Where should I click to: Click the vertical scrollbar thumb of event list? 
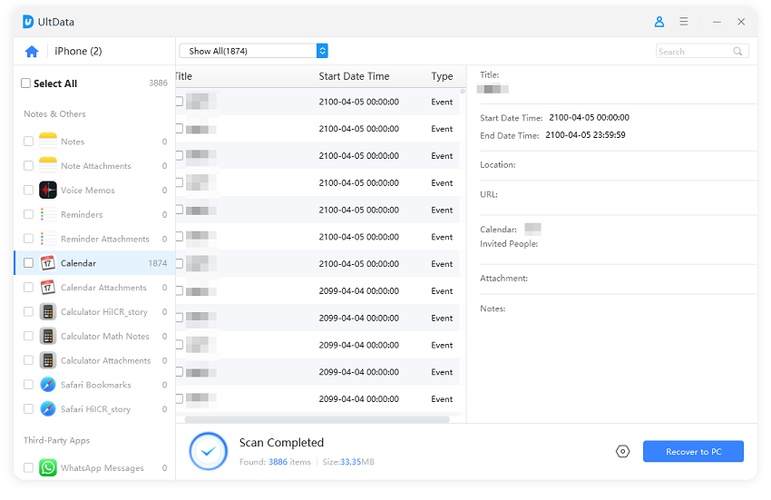pyautogui.click(x=462, y=91)
